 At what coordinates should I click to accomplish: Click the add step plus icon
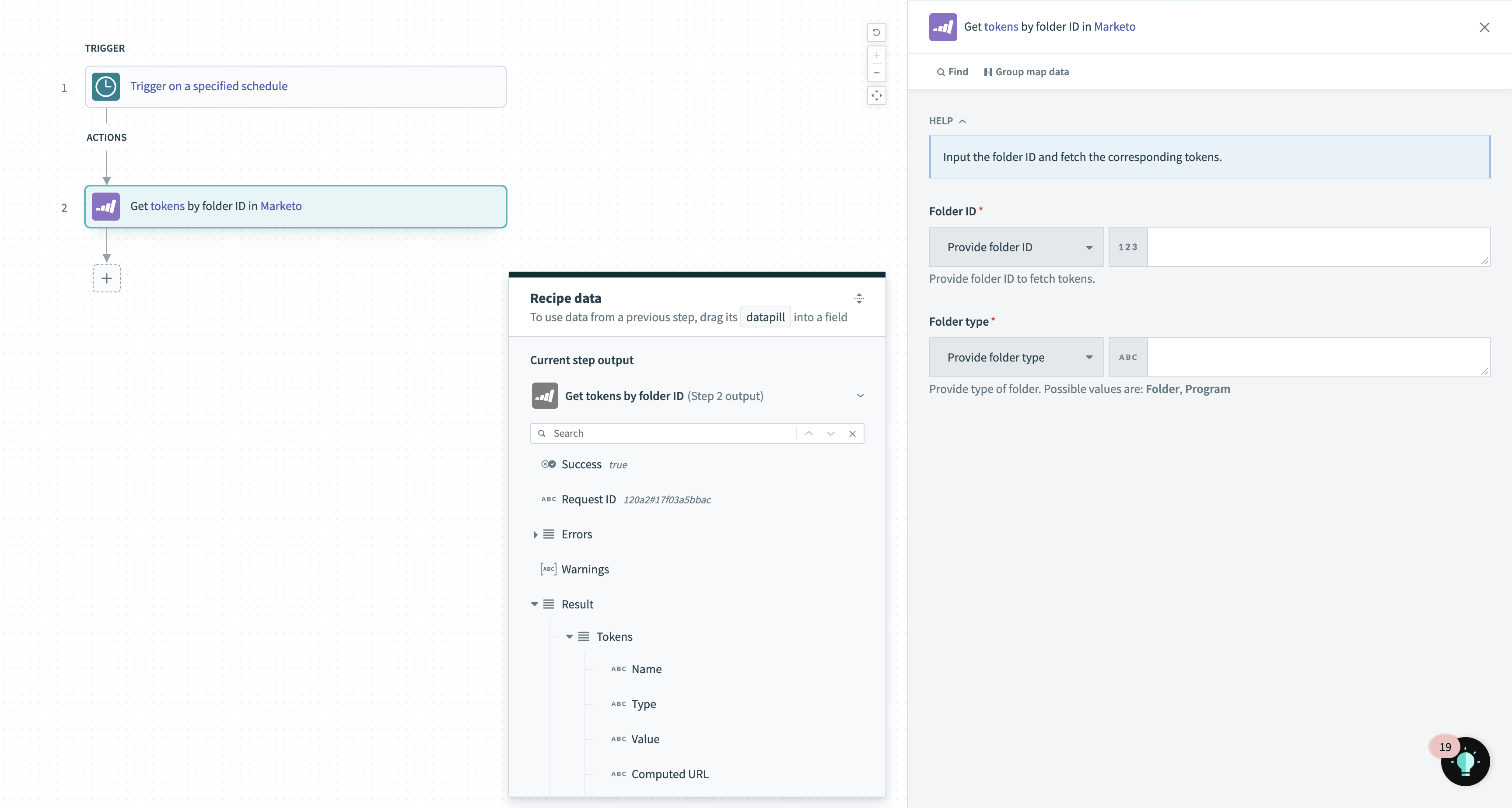point(105,278)
